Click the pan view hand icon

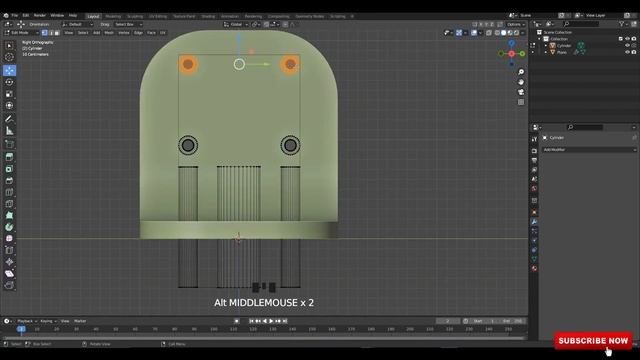pyautogui.click(x=521, y=82)
